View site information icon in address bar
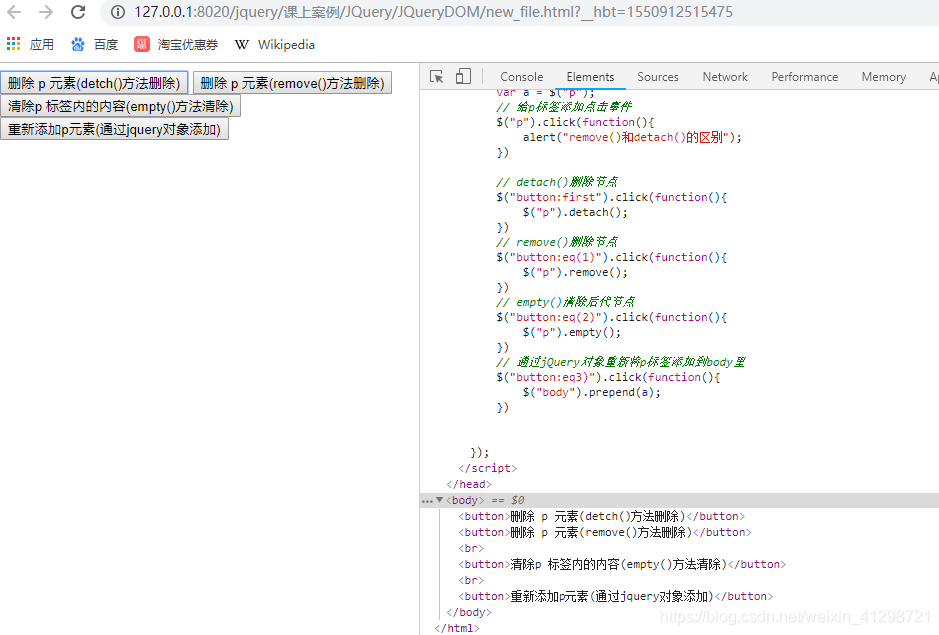This screenshot has height=635, width=939. [118, 12]
